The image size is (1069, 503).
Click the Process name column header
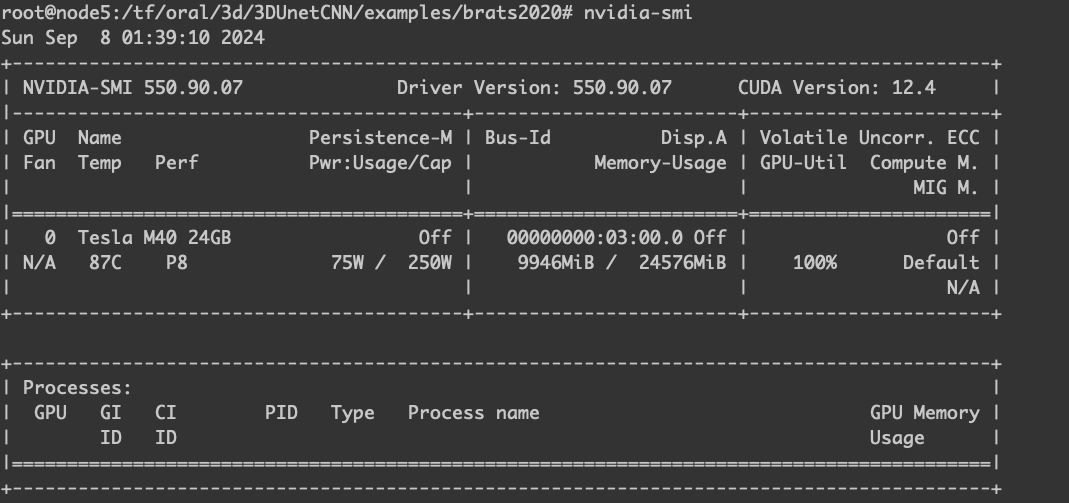pos(473,413)
